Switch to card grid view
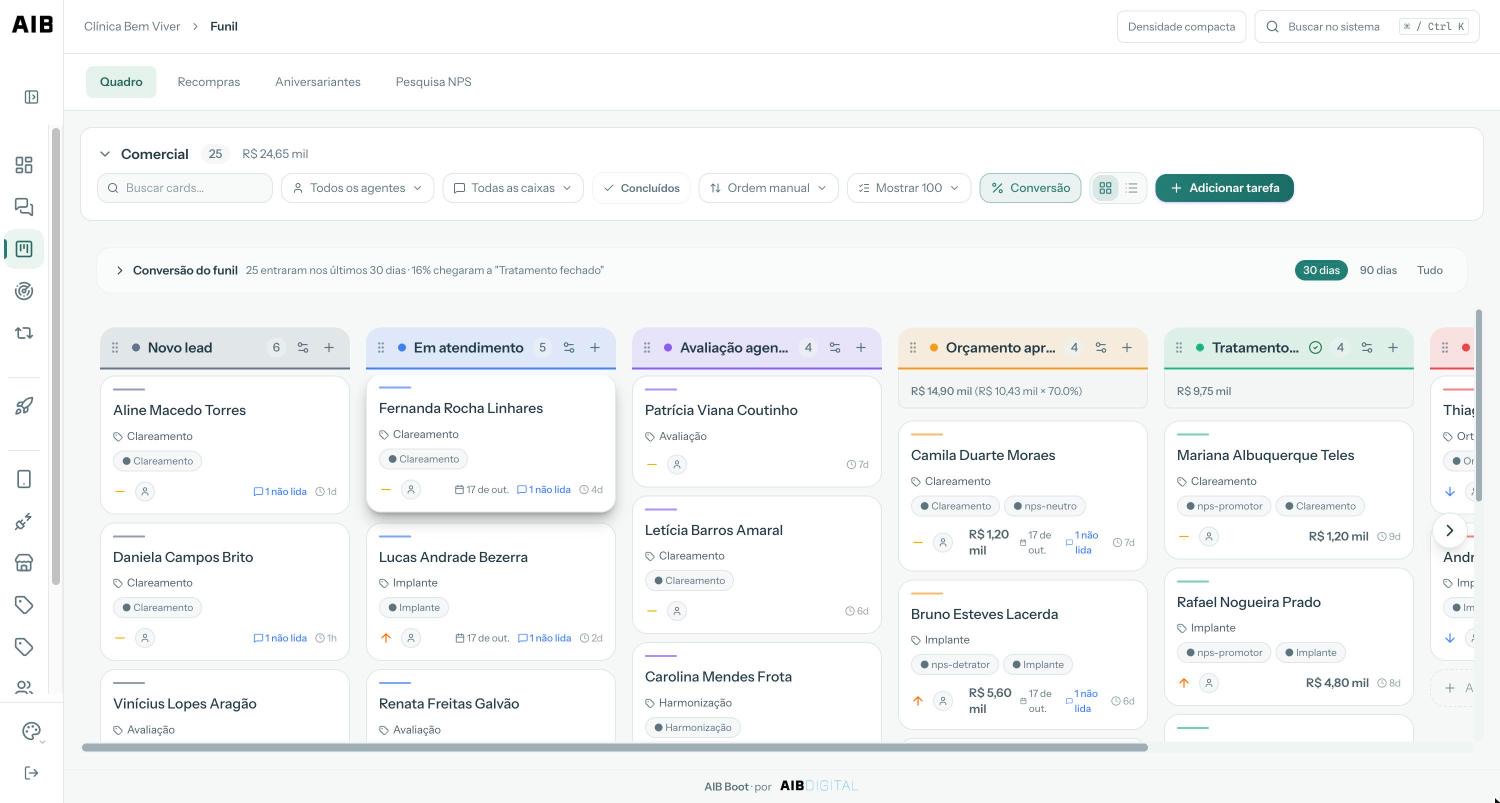This screenshot has height=803, width=1500. click(x=1105, y=188)
